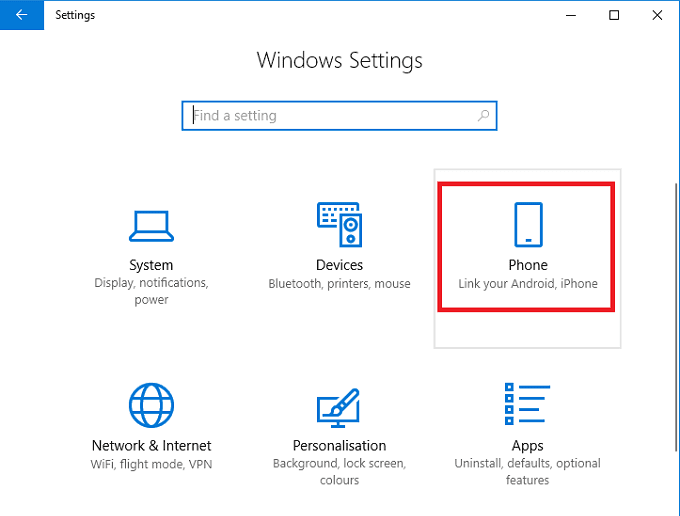Click the Phone category label
Screen dimensions: 680x516
[527, 265]
